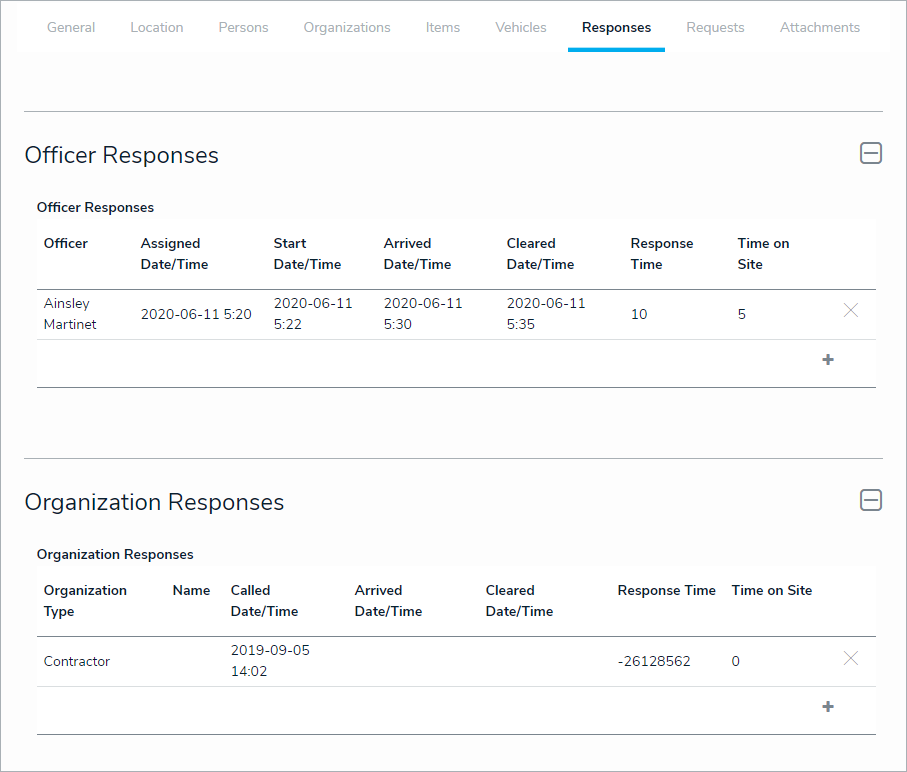Delete the Ainsley Martinet officer response row
907x772 pixels.
(851, 311)
